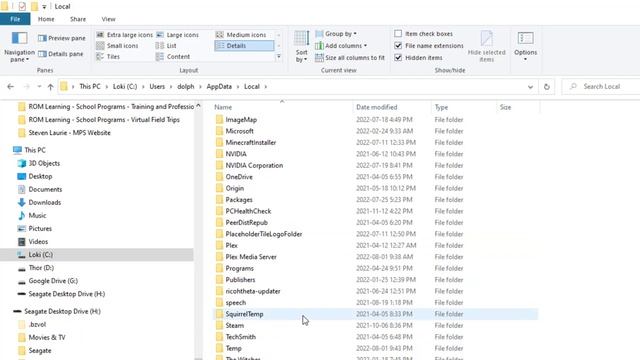Select the Details view layout
Image resolution: width=640 pixels, height=360 pixels.
[x=244, y=46]
